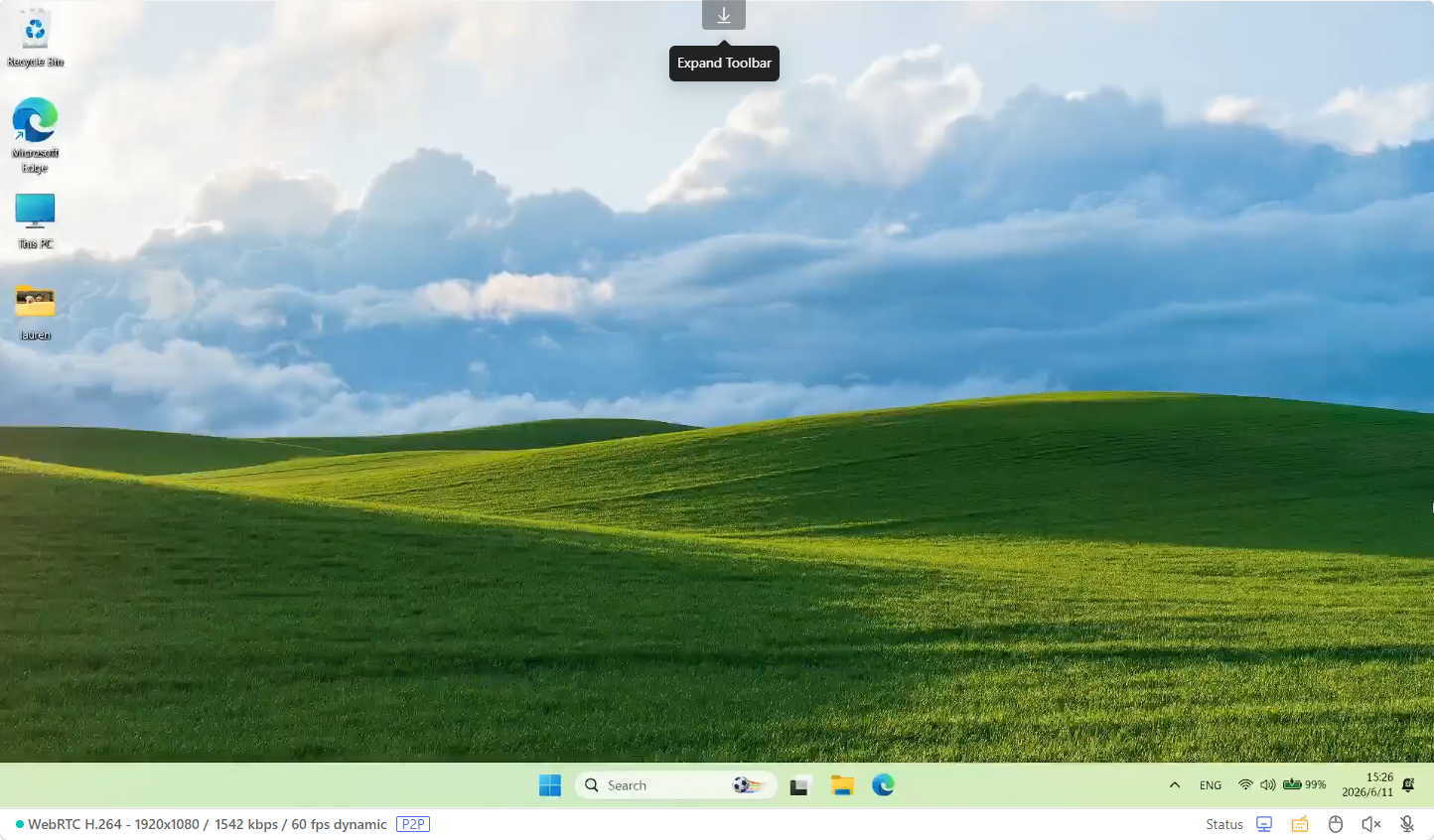Toggle the muted speaker icon in the status bar
1434x840 pixels.
(1371, 824)
